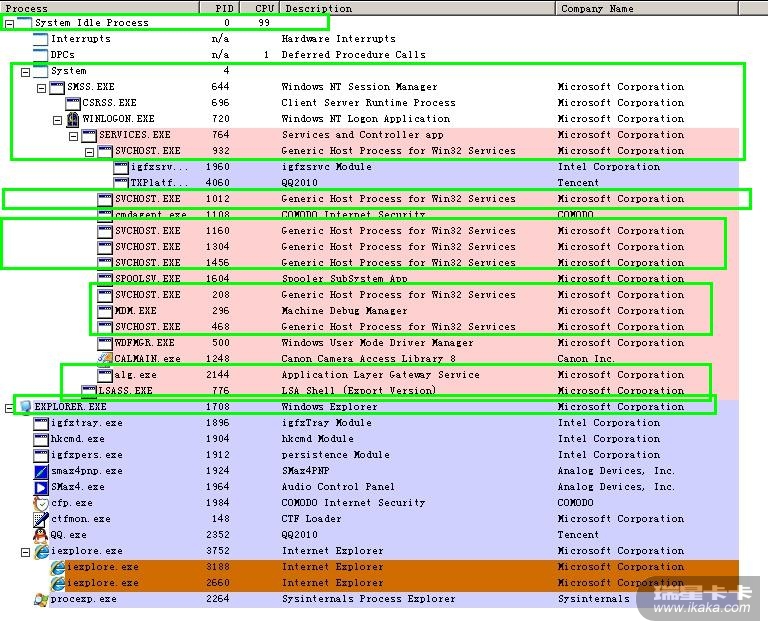This screenshot has width=768, height=628.
Task: Collapse the System Idle Process tree node
Action: [x=9, y=24]
